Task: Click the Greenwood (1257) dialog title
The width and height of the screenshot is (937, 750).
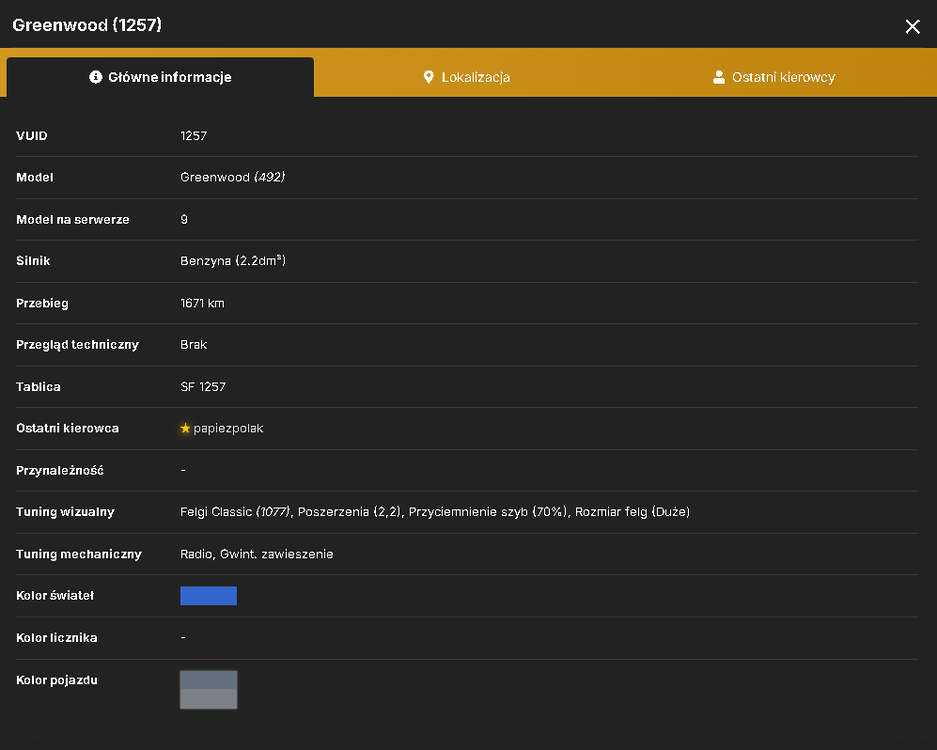Action: [x=87, y=25]
